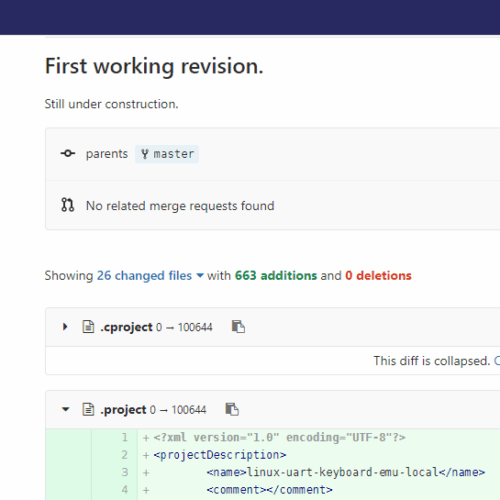This screenshot has width=500, height=500.
Task: Copy the .cproject file path
Action: [x=238, y=326]
